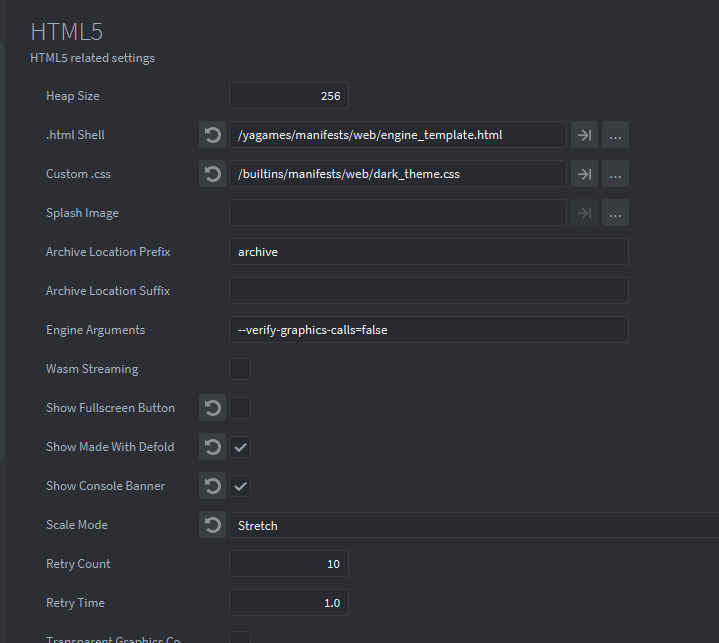This screenshot has width=719, height=643.
Task: Enable Wasm Streaming checkbox
Action: click(x=240, y=369)
